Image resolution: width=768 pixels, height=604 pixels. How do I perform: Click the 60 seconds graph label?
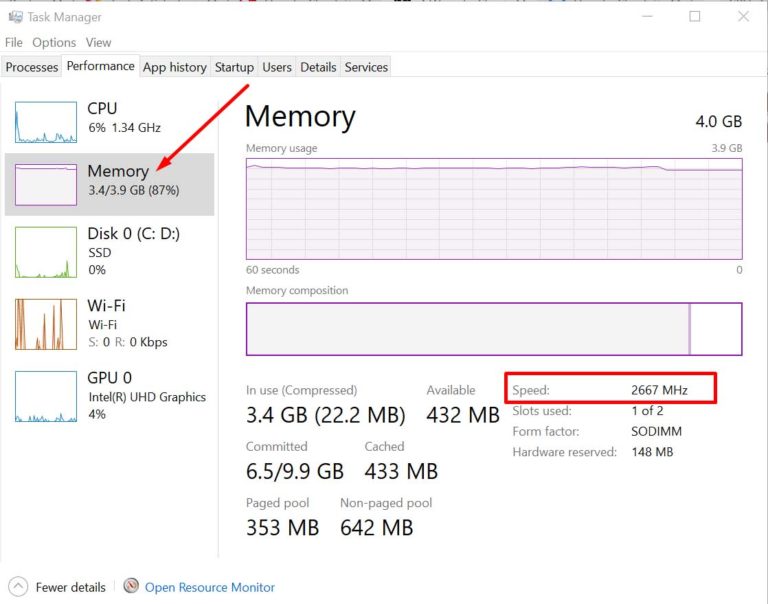(272, 269)
